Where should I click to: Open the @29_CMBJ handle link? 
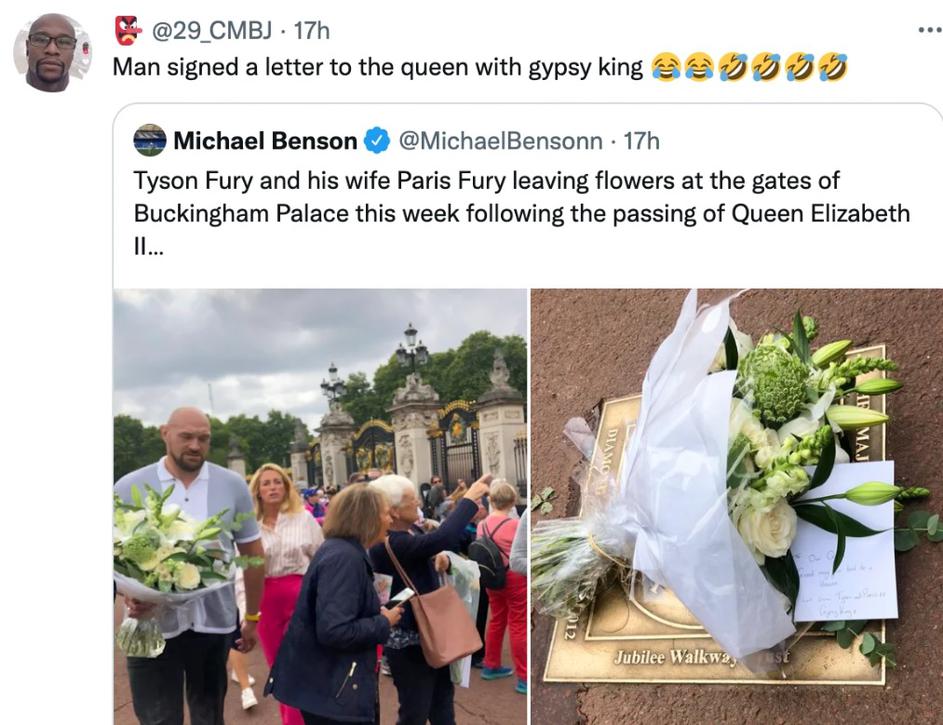[212, 31]
